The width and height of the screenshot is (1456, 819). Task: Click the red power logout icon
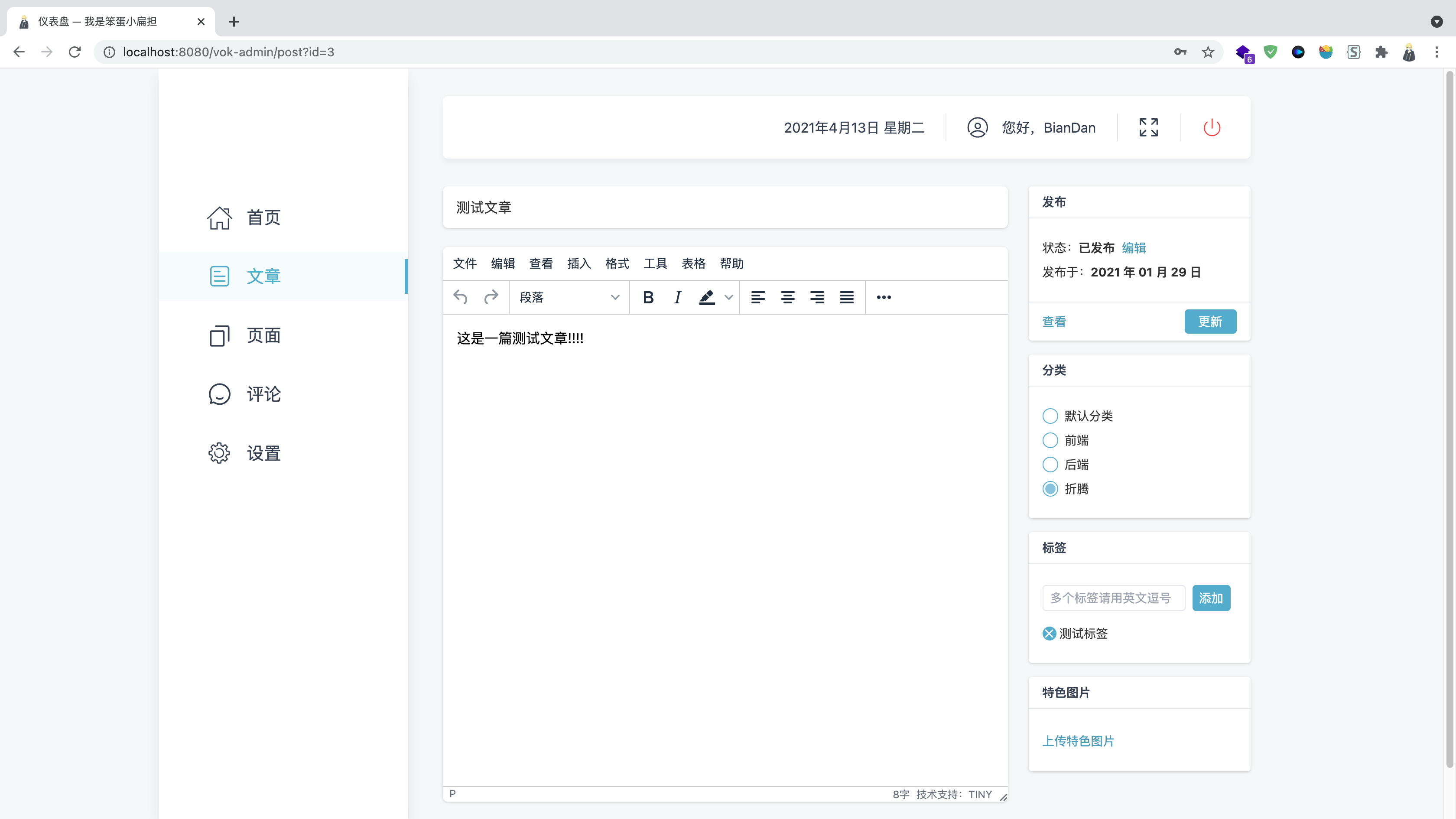point(1211,128)
